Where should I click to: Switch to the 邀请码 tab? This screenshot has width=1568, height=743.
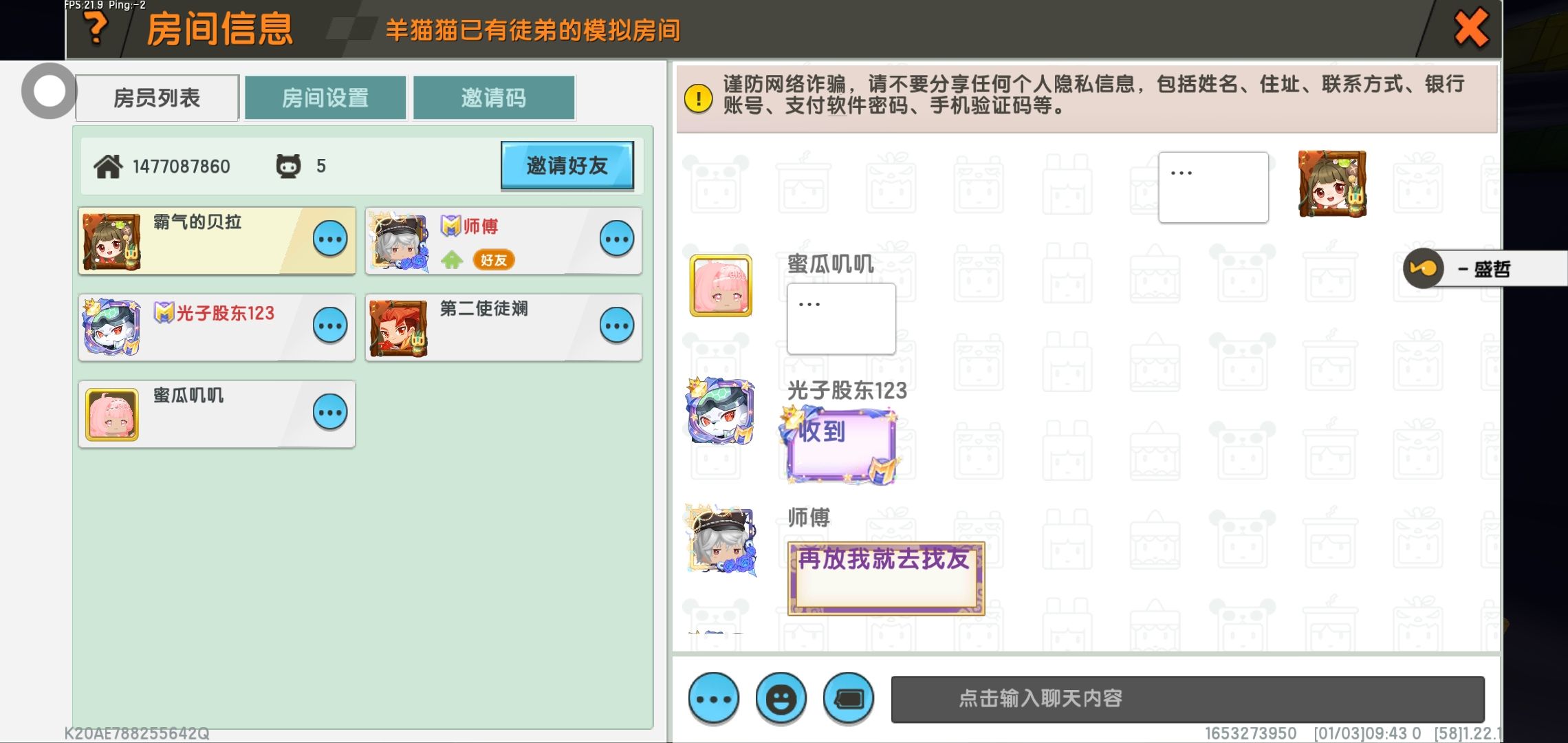(494, 98)
